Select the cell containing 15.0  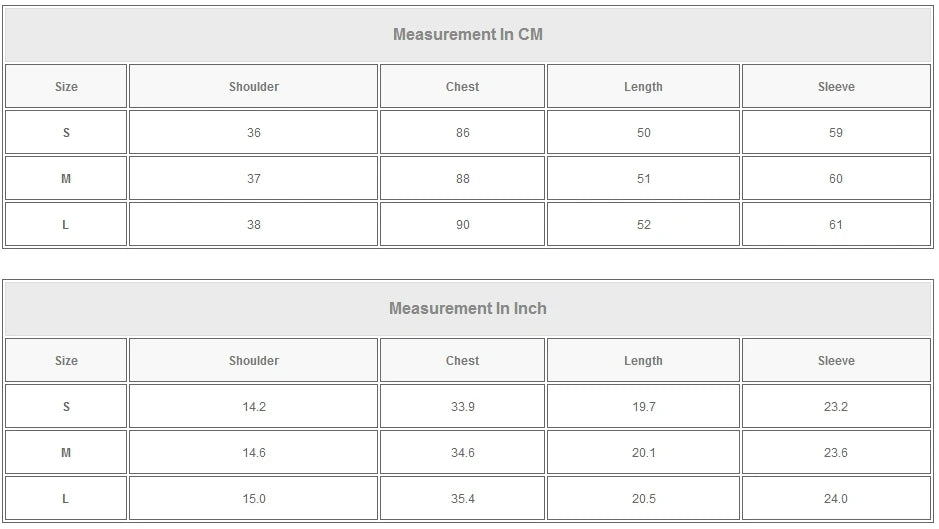(254, 499)
